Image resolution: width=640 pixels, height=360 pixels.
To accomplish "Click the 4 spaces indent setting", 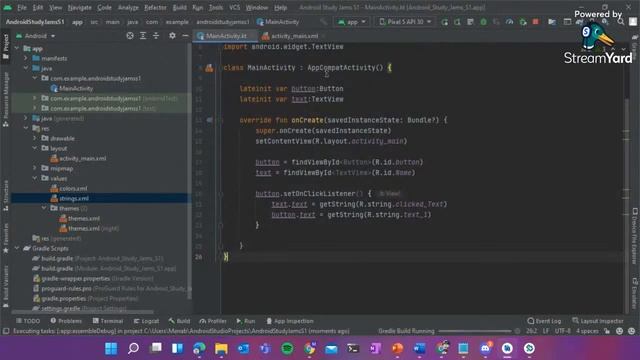I will coord(587,331).
